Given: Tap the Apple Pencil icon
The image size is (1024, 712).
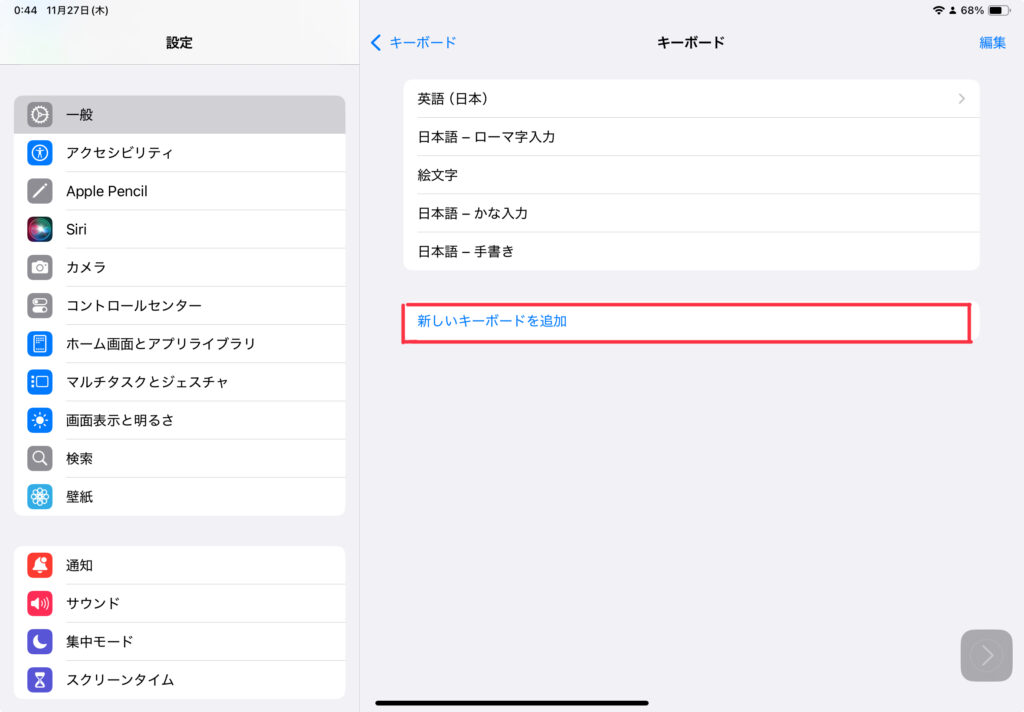Looking at the screenshot, I should 40,191.
